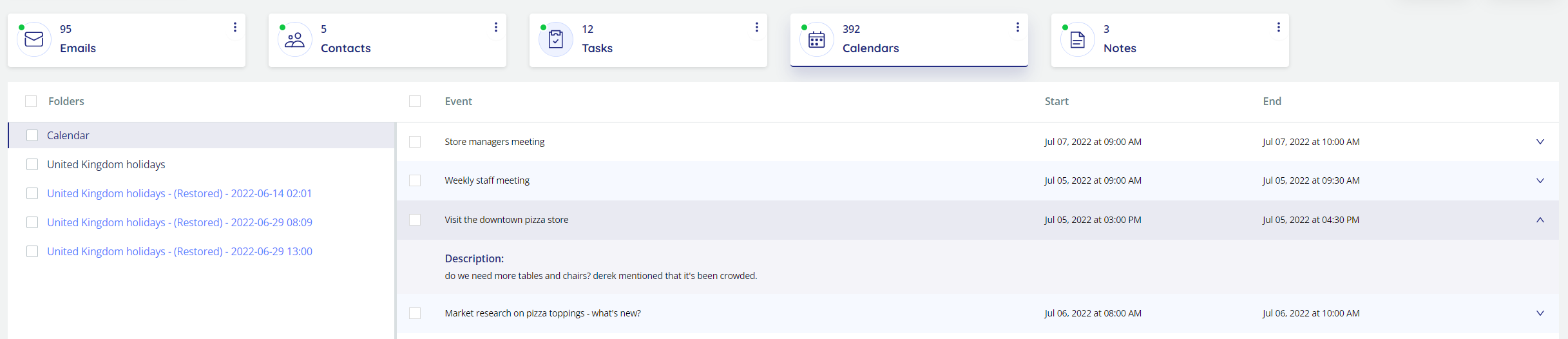Select the Tasks clipboard icon
The height and width of the screenshot is (339, 1568).
tap(556, 39)
